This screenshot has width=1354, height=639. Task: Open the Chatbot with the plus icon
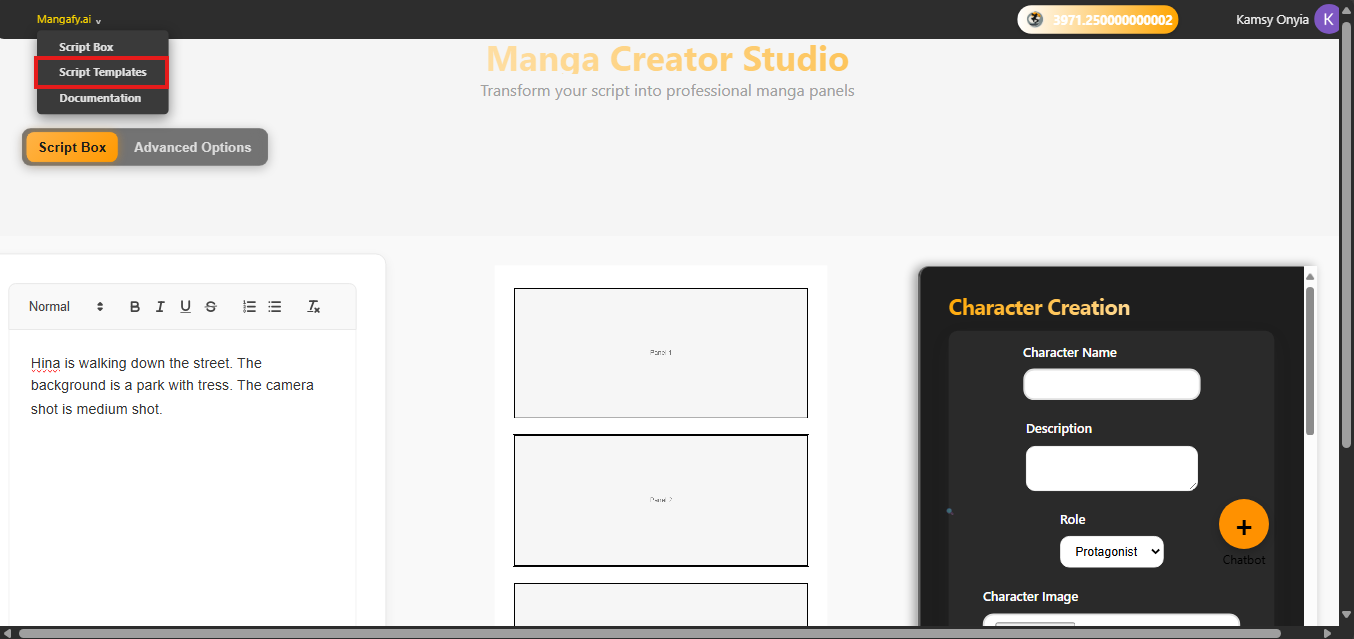point(1243,524)
